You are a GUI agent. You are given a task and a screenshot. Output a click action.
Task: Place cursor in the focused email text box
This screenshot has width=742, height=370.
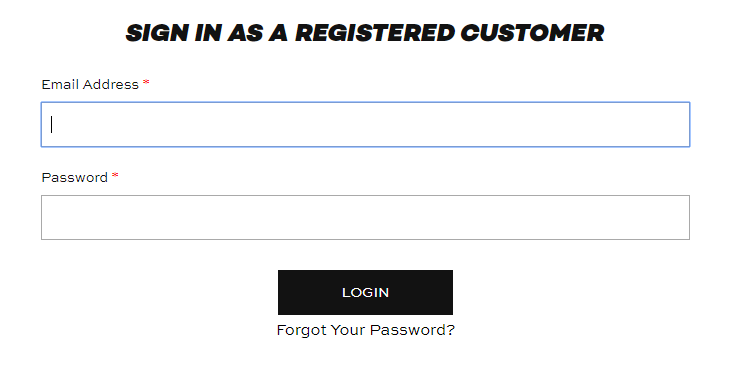[x=365, y=124]
